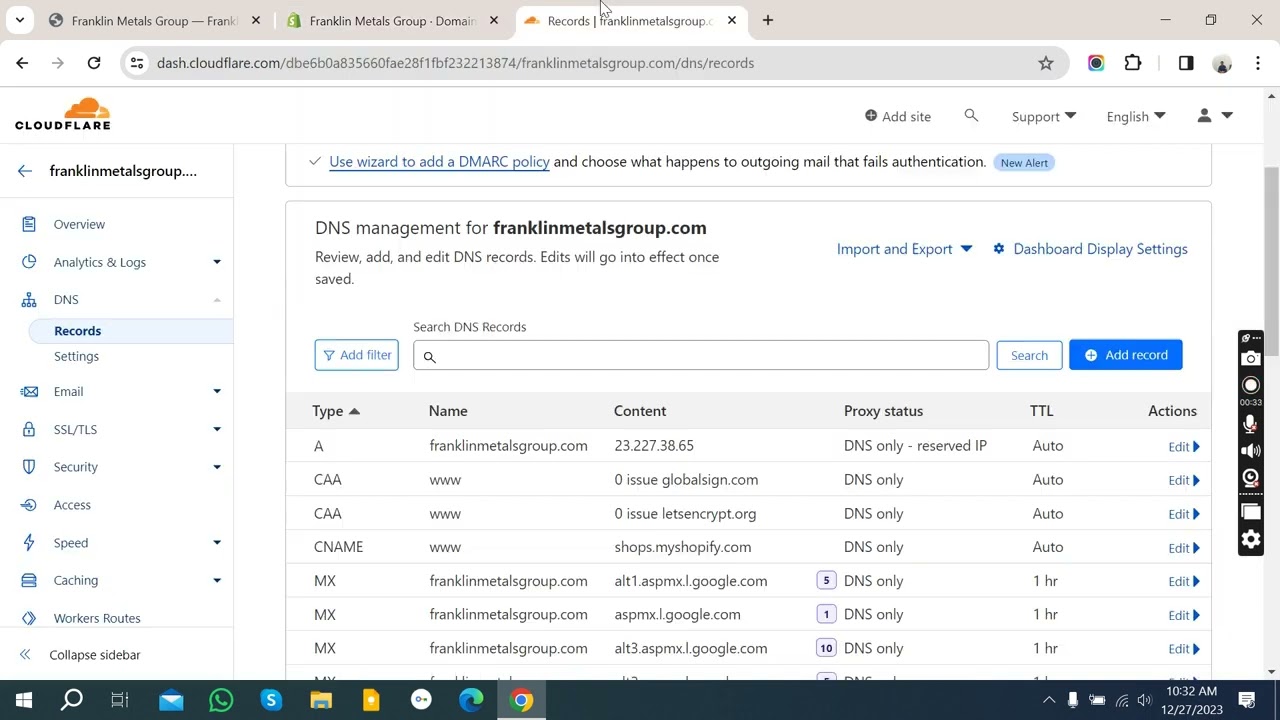Click the Dashboard Display Settings gear icon
Image resolution: width=1280 pixels, height=720 pixels.
(998, 249)
